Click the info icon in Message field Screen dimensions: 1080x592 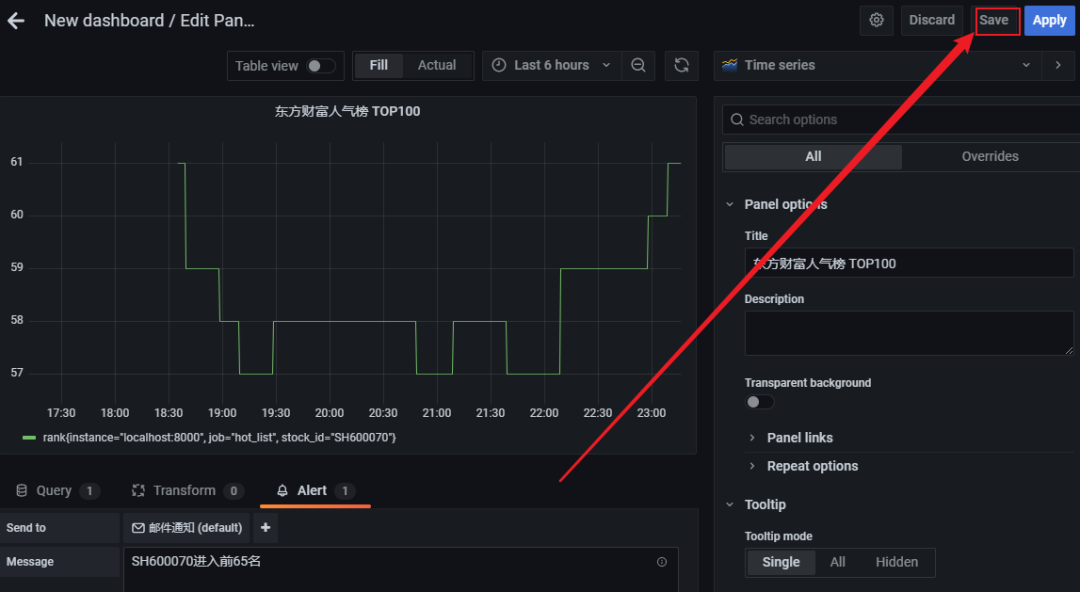[x=661, y=562]
